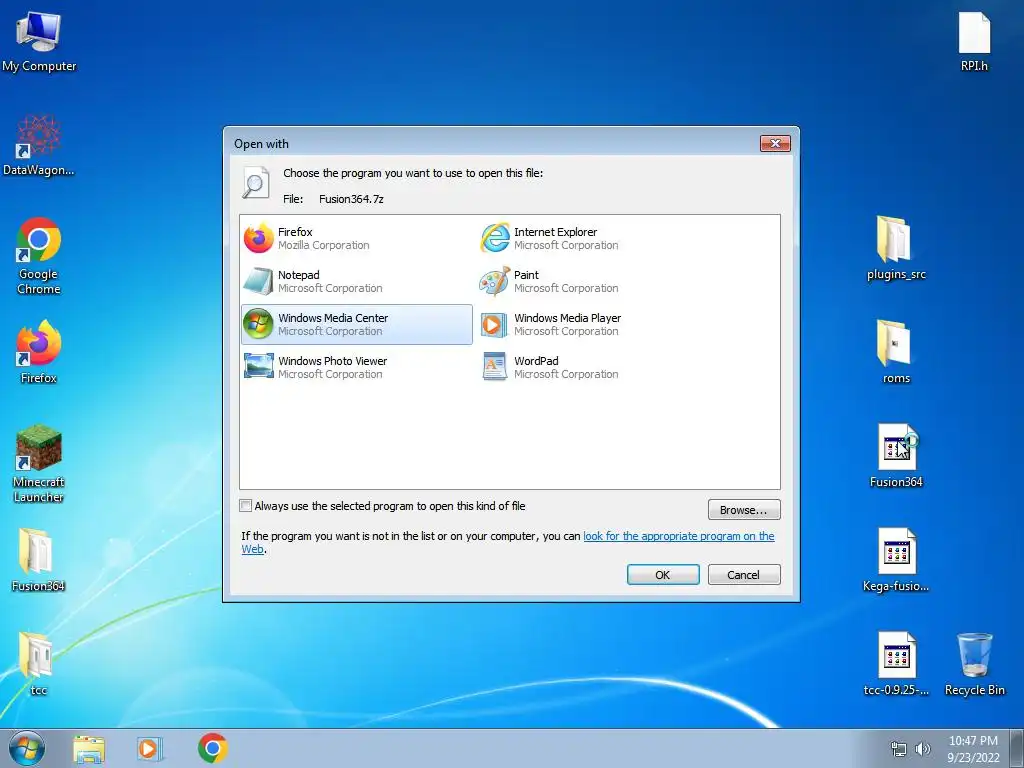Choose Windows Media Player in the list
Viewport: 1024px width, 768px height.
(x=592, y=325)
